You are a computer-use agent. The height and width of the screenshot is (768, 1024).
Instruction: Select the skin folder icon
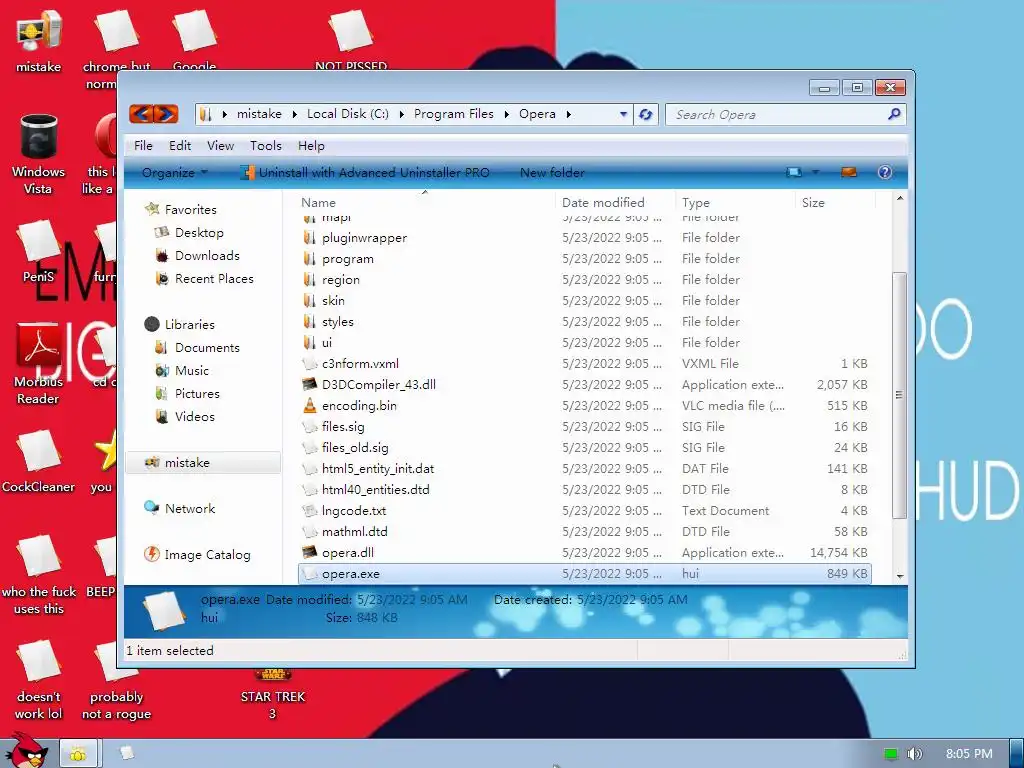tap(310, 300)
